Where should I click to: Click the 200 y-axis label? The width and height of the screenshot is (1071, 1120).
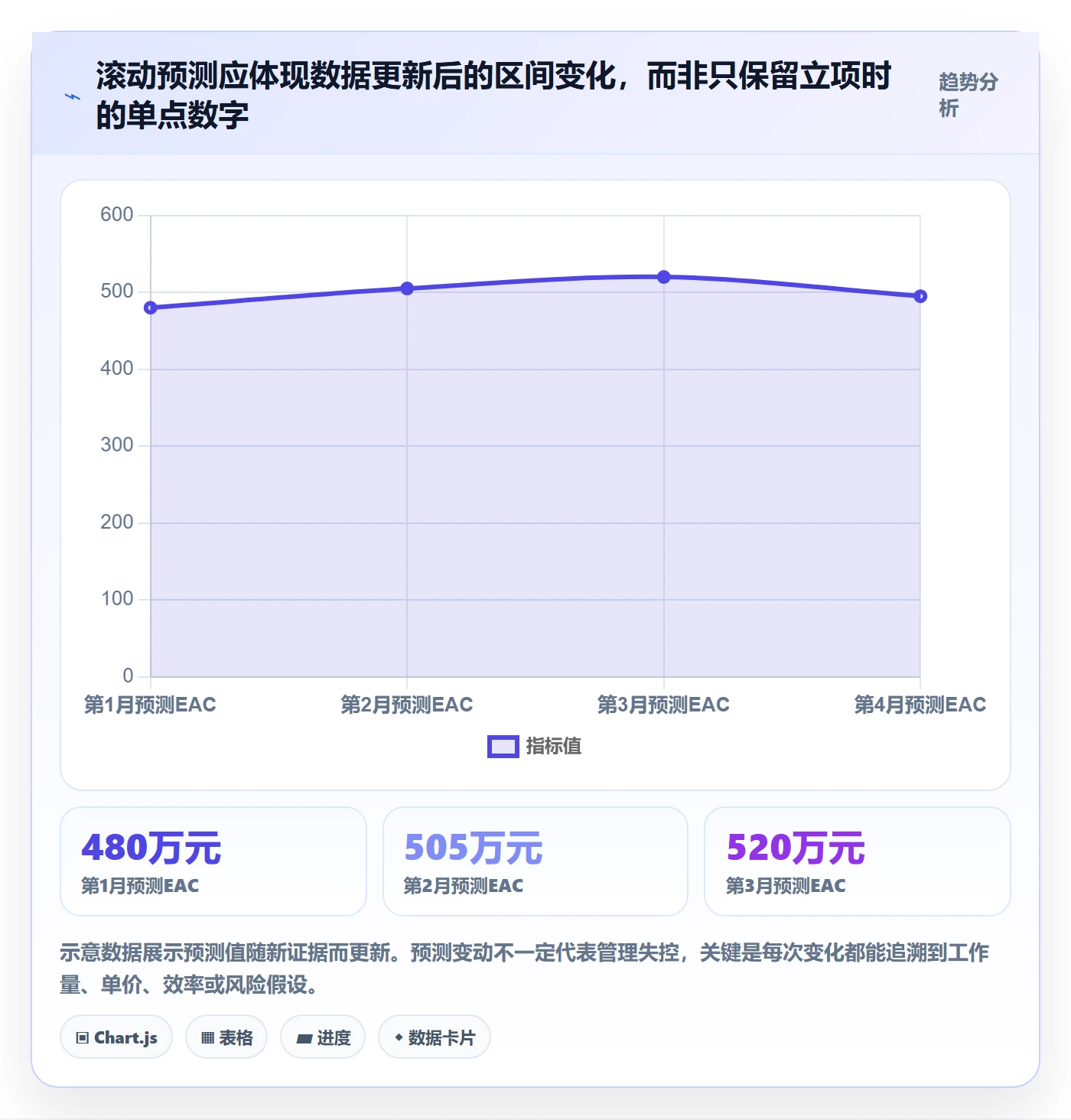tap(117, 523)
